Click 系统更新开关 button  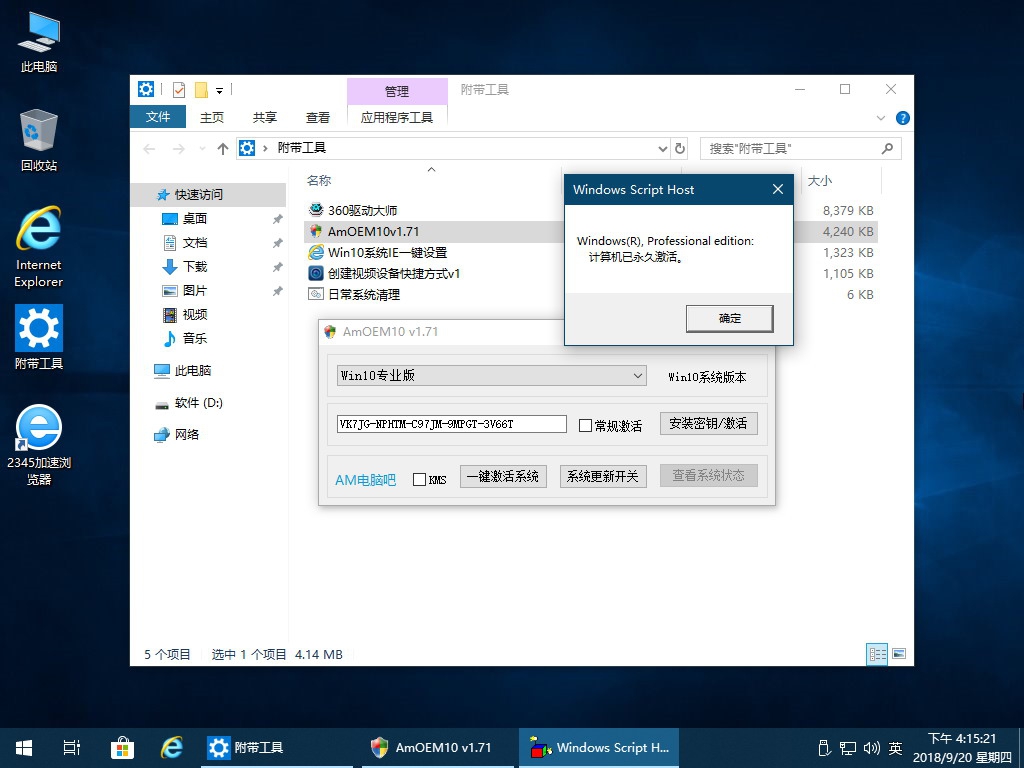(x=603, y=477)
